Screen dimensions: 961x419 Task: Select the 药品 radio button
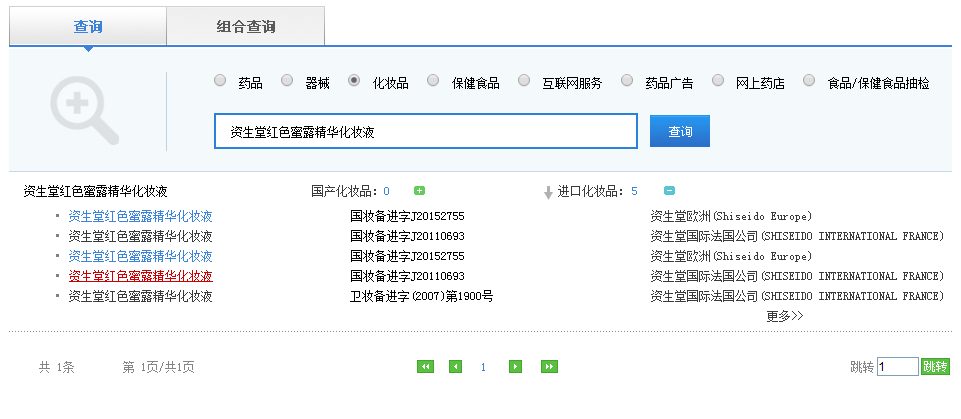tap(220, 81)
